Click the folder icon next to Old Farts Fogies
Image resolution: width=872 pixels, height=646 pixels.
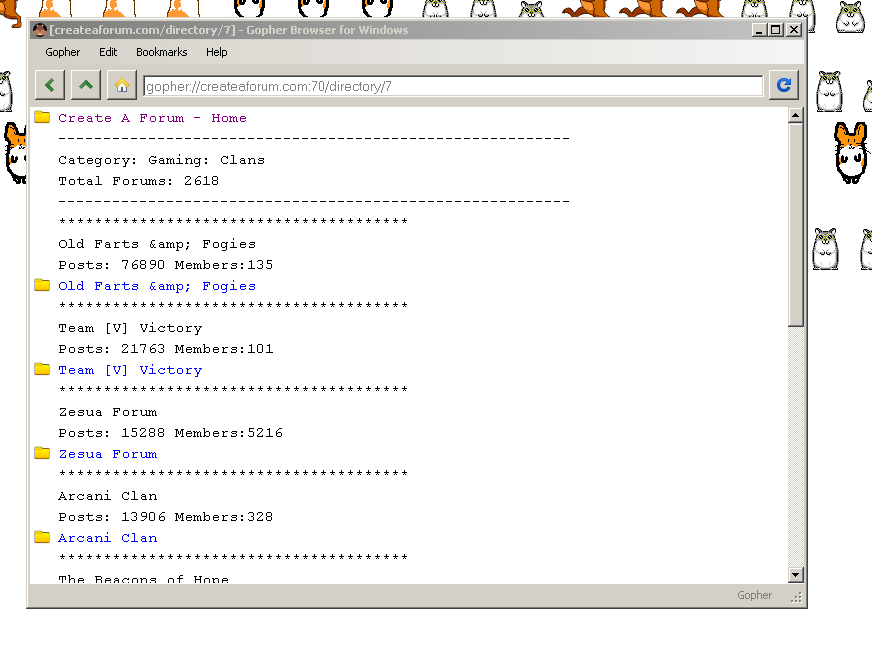point(41,284)
